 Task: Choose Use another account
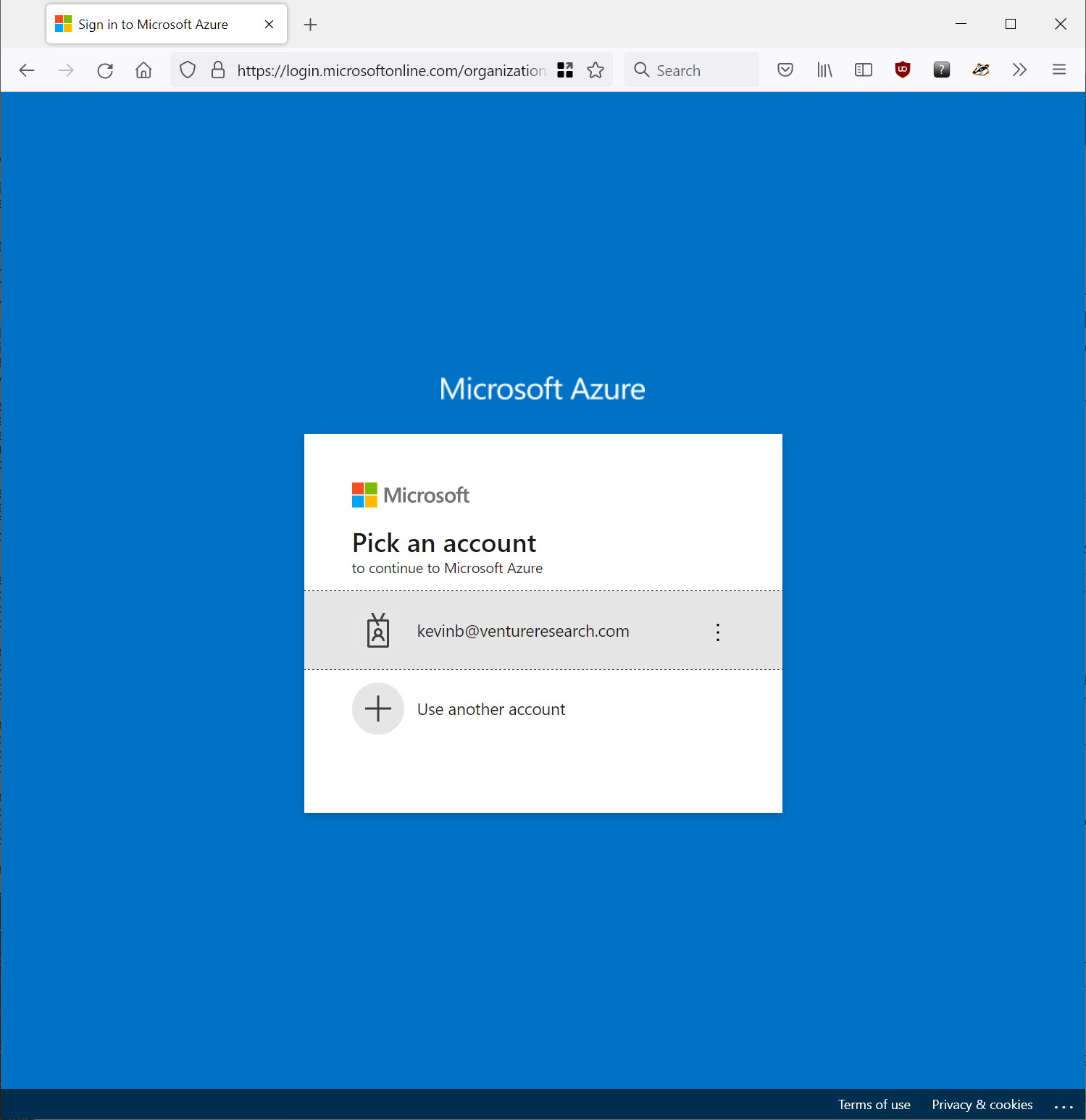[x=490, y=709]
